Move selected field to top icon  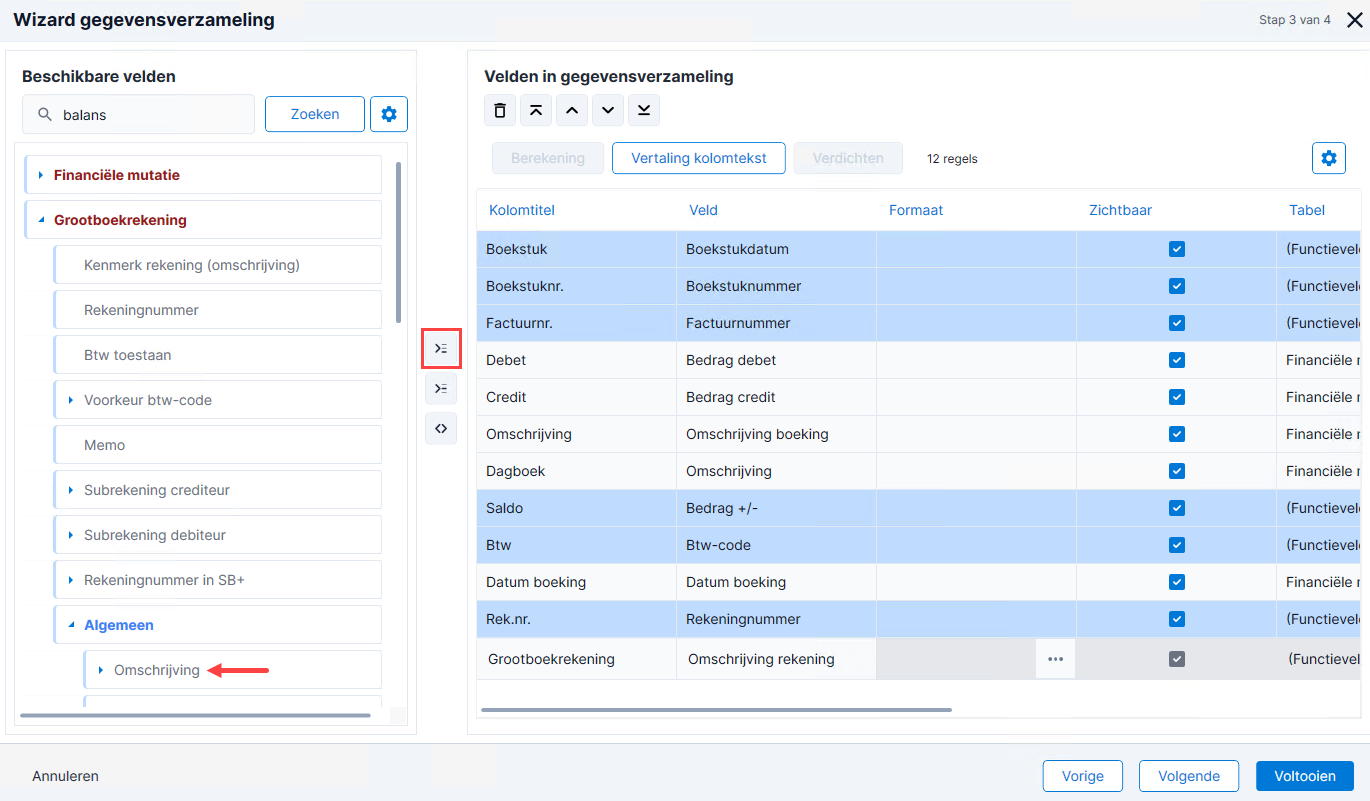pos(536,110)
